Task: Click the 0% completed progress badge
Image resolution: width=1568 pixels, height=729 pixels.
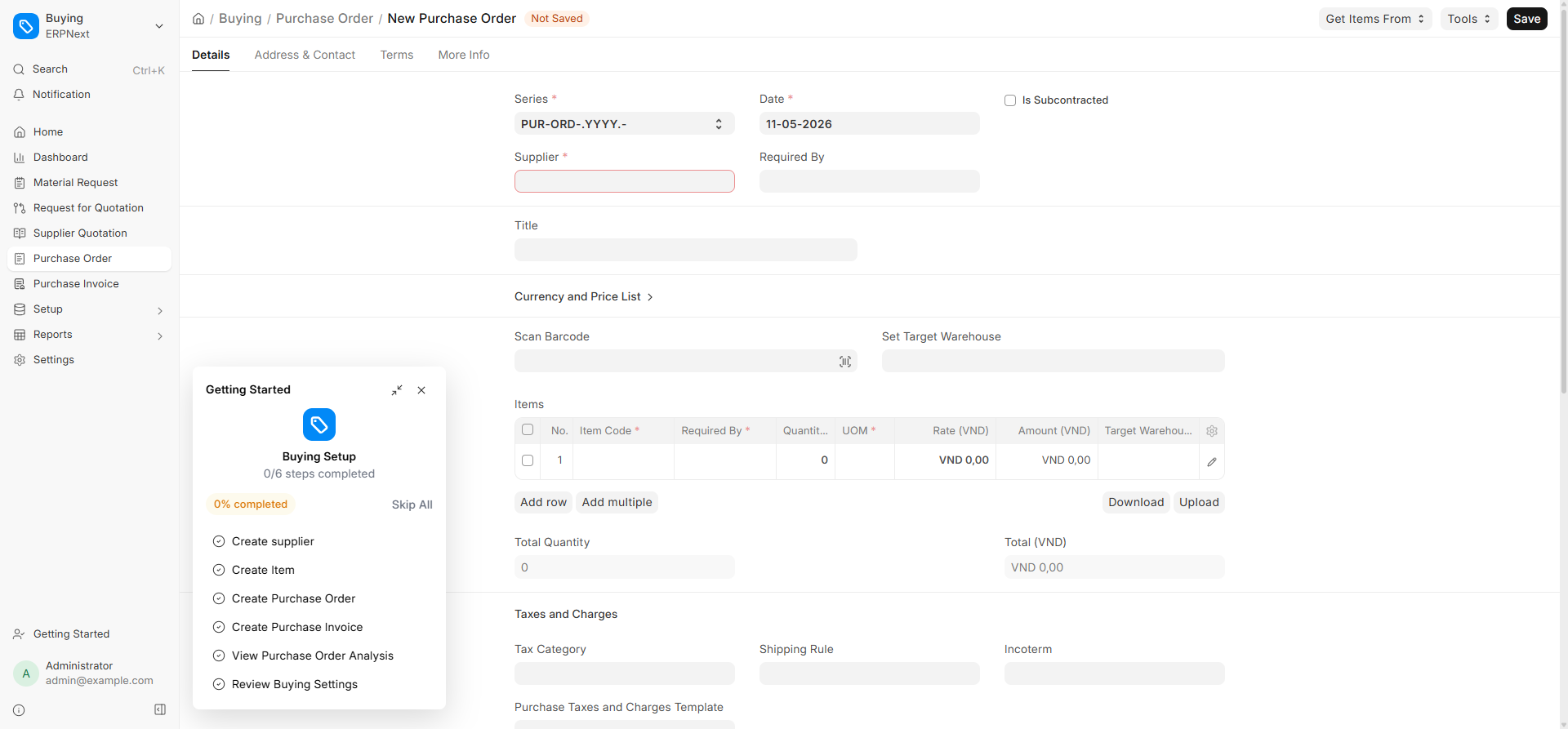Action: 251,504
